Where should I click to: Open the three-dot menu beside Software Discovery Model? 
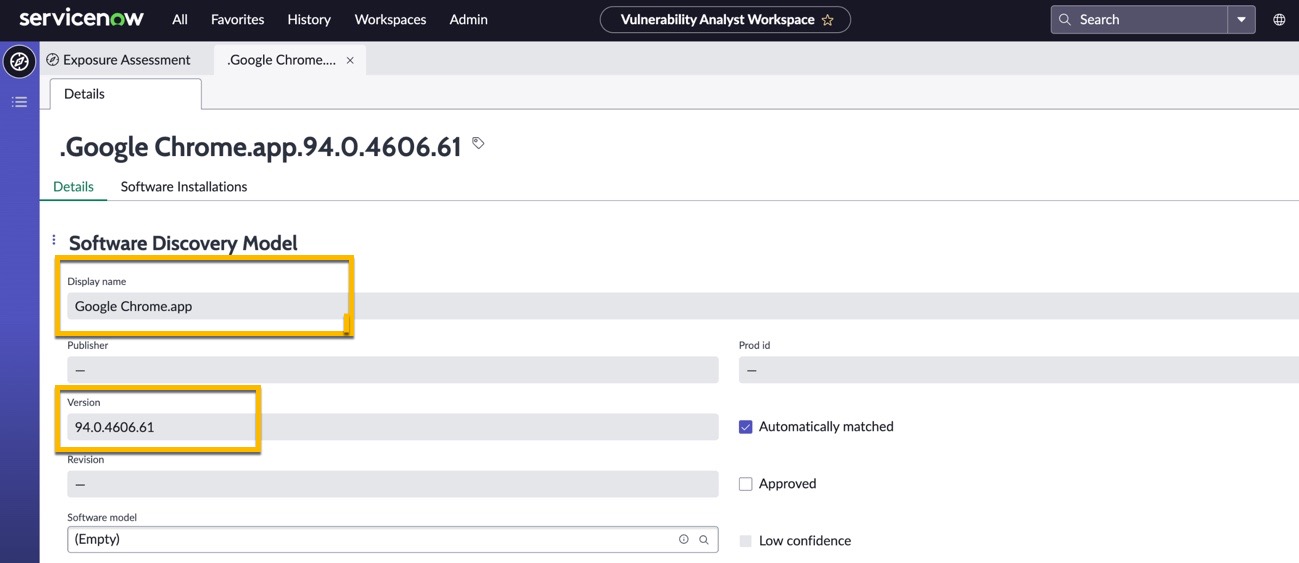tap(54, 240)
